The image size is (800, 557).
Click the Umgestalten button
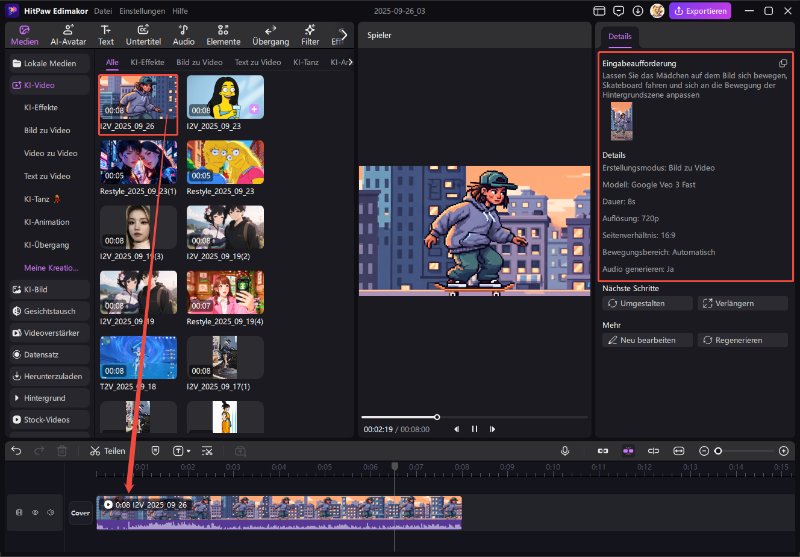click(x=647, y=303)
